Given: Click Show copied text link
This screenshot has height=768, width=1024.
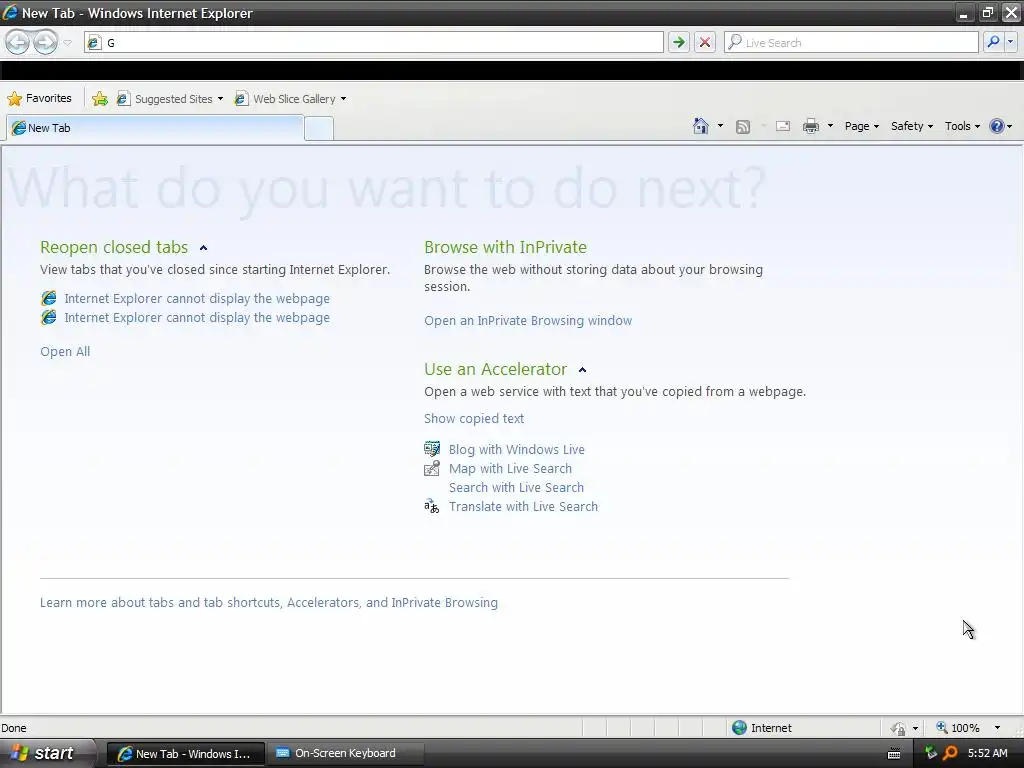Looking at the screenshot, I should click(x=473, y=419).
